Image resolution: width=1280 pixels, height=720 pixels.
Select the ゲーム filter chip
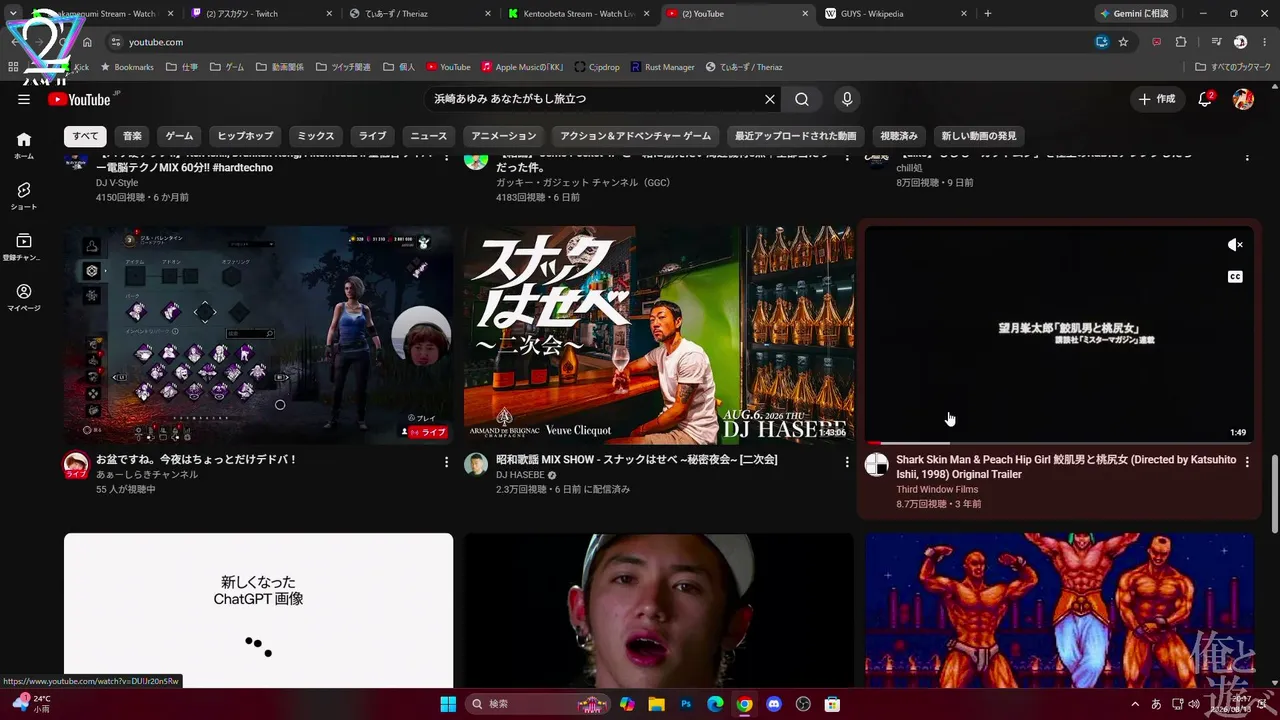coord(179,136)
